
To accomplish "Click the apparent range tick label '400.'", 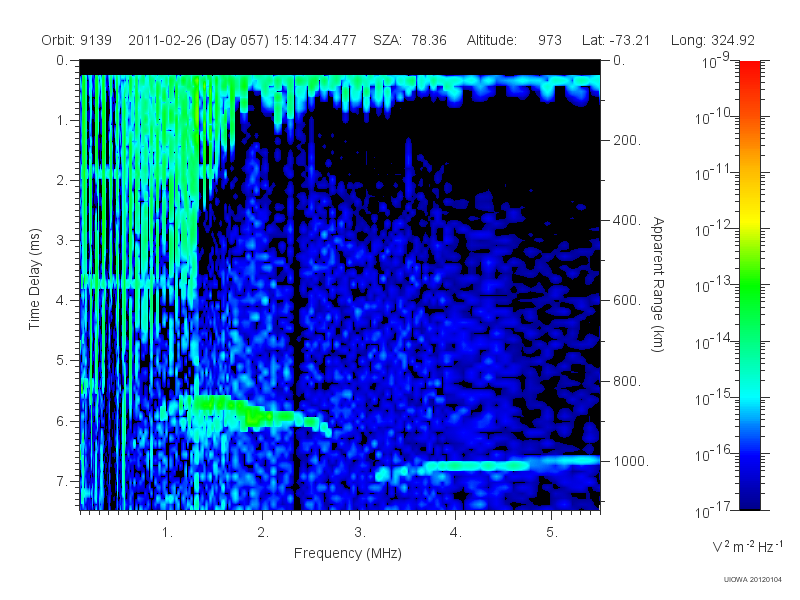I will pos(627,220).
